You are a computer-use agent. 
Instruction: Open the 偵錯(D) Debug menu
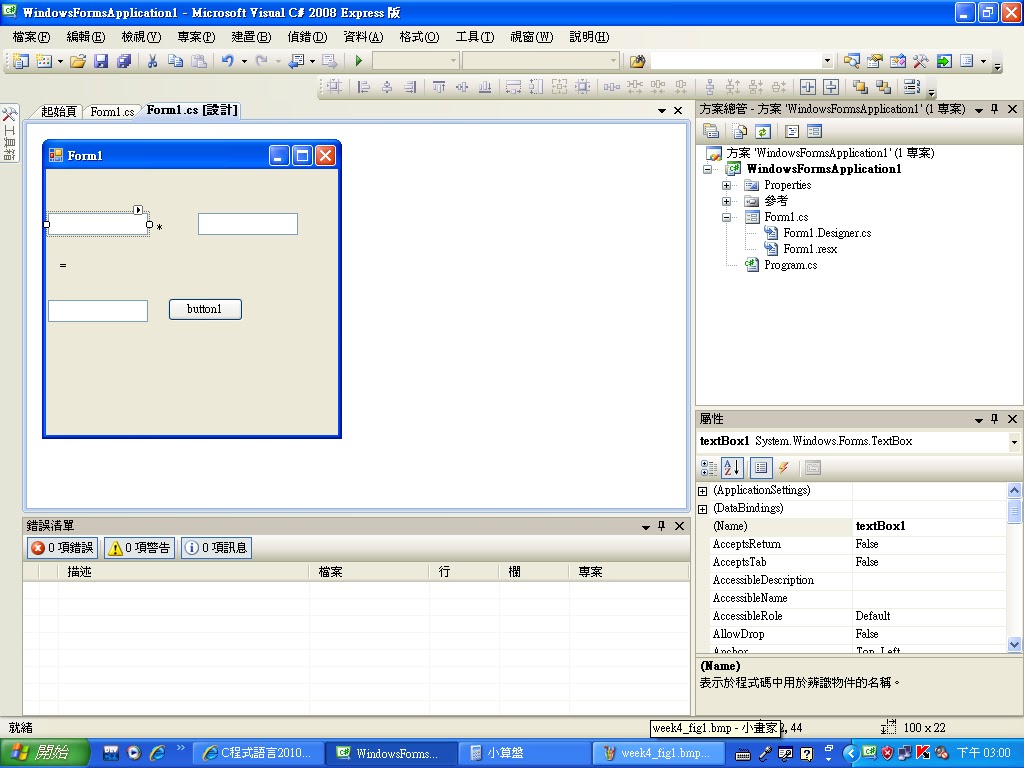click(307, 37)
